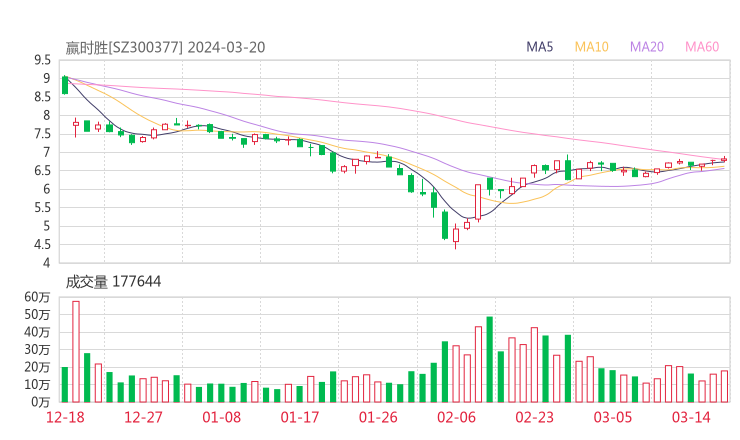This screenshot has height=440, width=740.
Task: Click the 03-05 date axis label
Action: [x=613, y=417]
